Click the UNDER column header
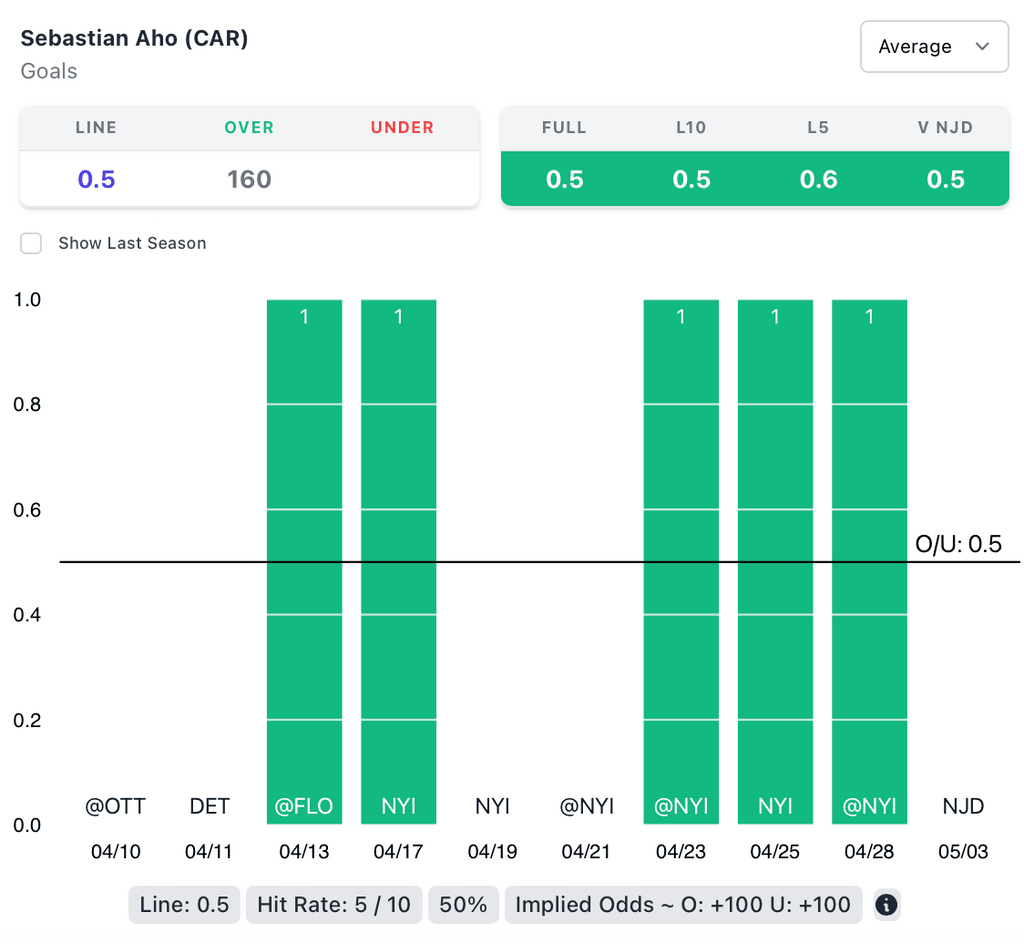The image size is (1024, 944). (x=402, y=127)
